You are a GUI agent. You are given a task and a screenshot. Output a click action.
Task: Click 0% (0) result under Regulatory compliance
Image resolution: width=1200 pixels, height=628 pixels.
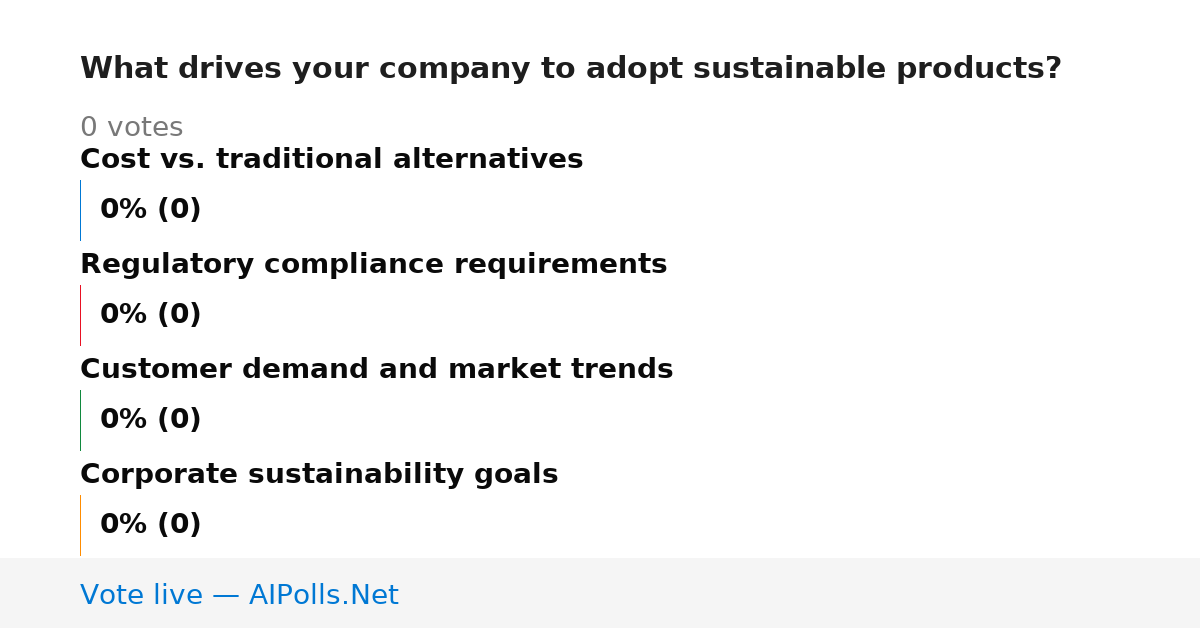click(x=151, y=315)
